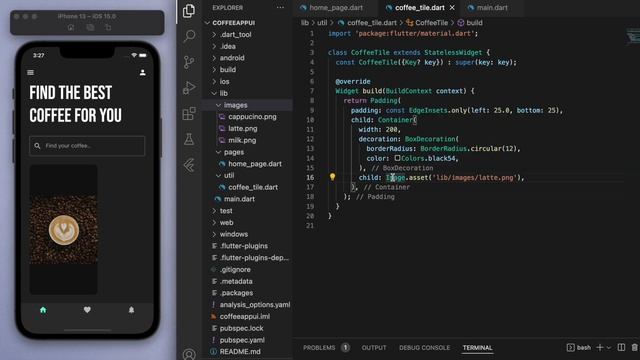Click the simulator screenshot icon
Image resolution: width=640 pixels, height=360 pixels.
[90, 27]
